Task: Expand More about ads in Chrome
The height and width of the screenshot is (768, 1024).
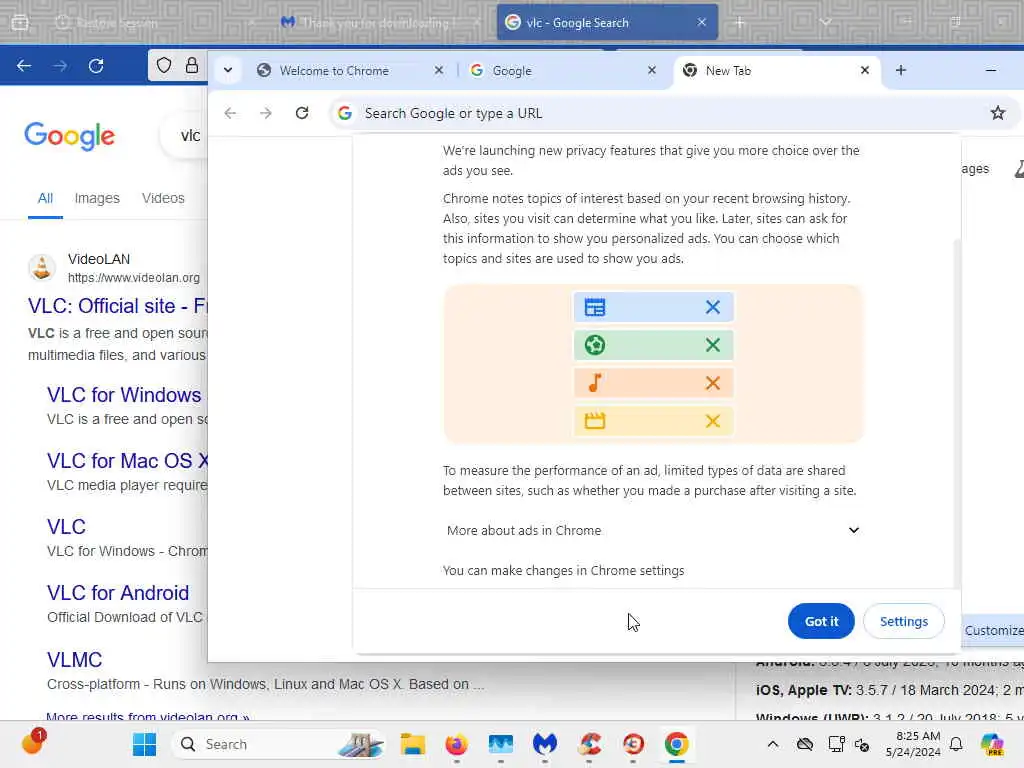Action: point(653,530)
